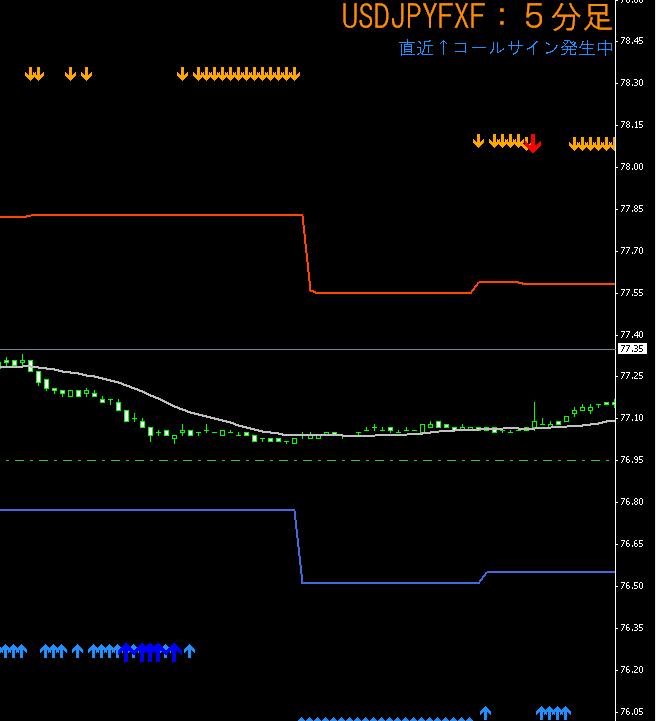
Task: Click the highlighted current price label 77.35
Action: point(632,349)
